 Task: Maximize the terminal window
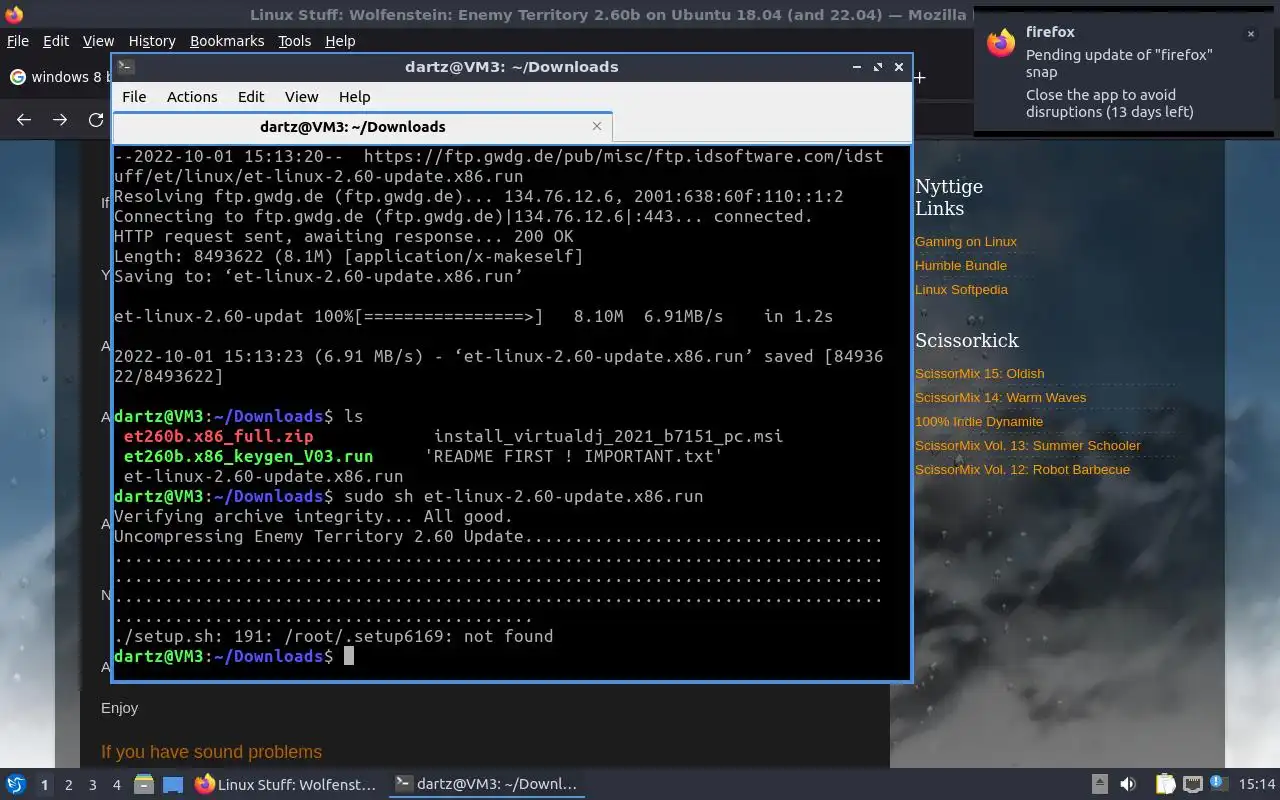(878, 67)
